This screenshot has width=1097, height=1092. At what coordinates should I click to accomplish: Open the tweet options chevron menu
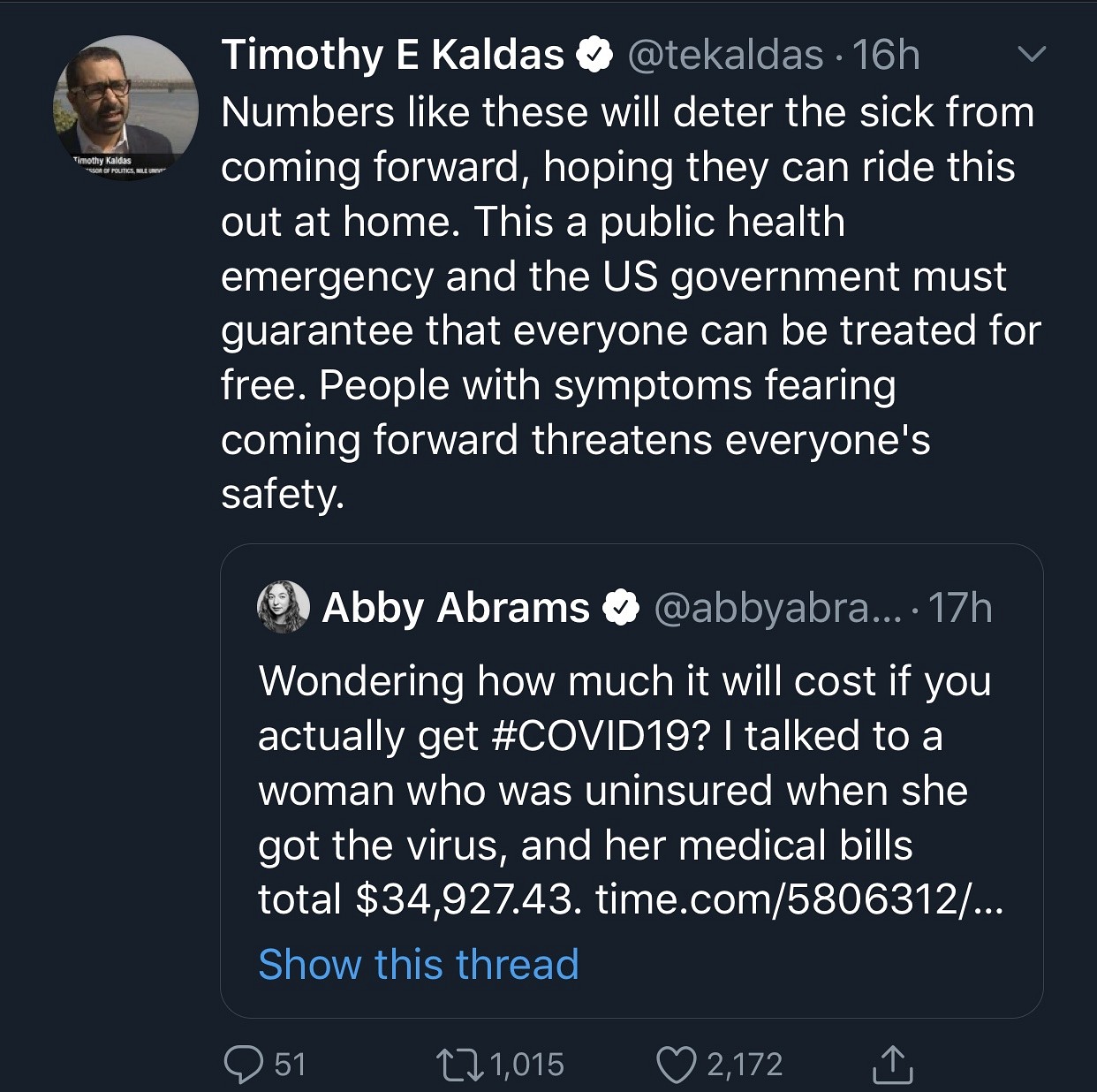click(x=1032, y=55)
